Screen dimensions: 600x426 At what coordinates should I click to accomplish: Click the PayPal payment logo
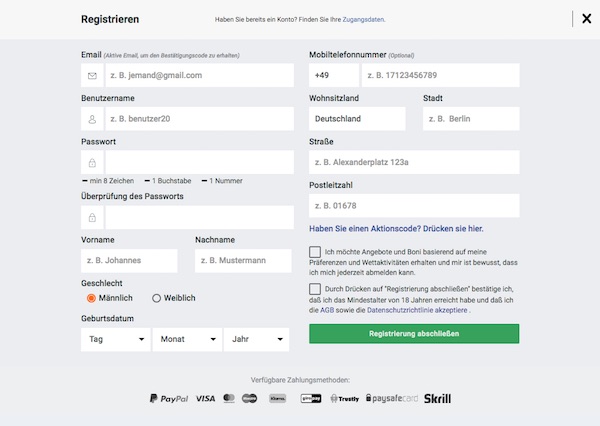[x=169, y=398]
